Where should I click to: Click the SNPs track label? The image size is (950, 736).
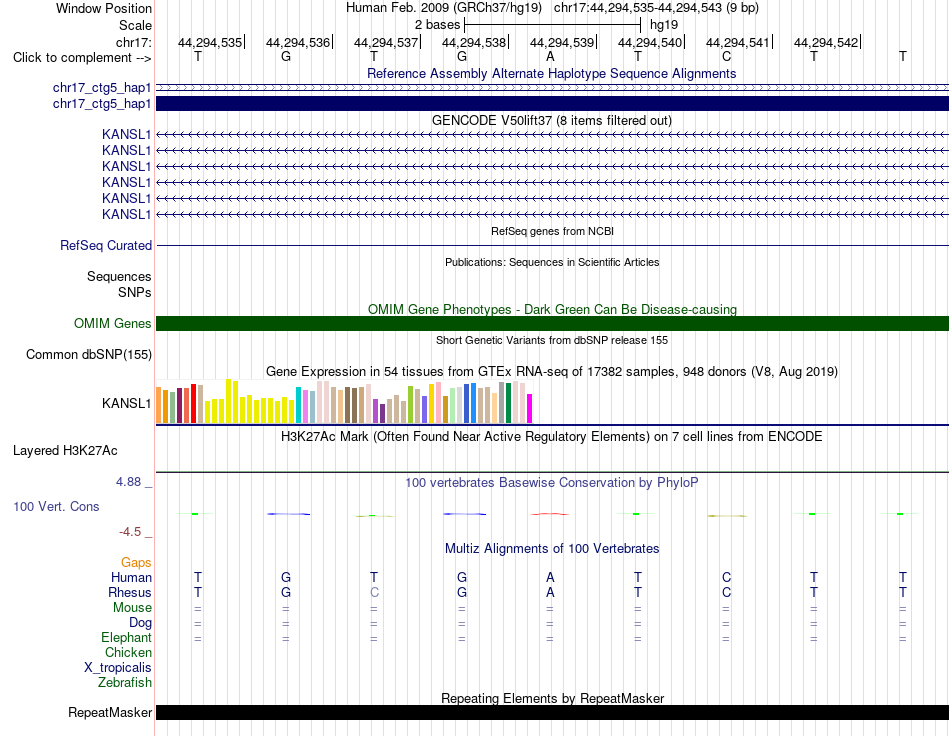135,292
